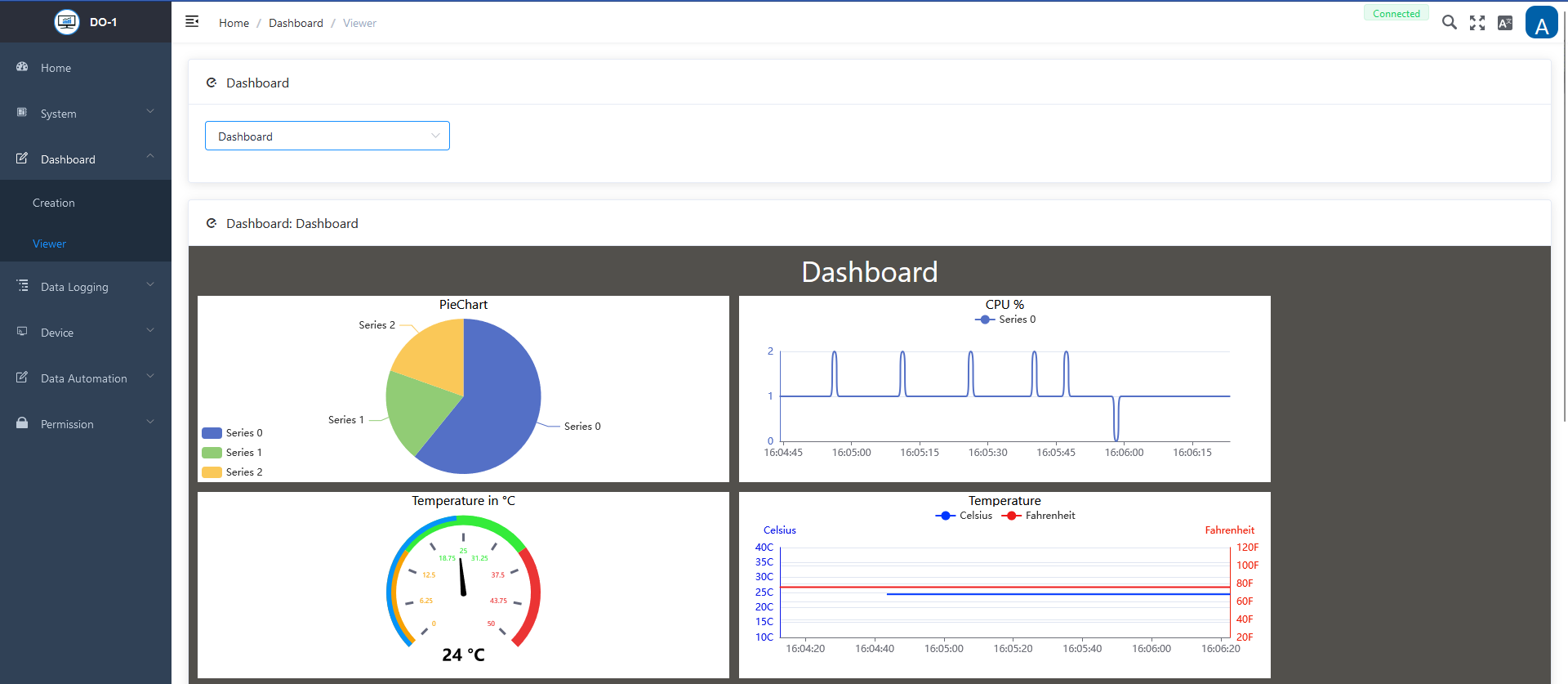
Task: Select the Viewer submenu item
Action: coord(50,244)
